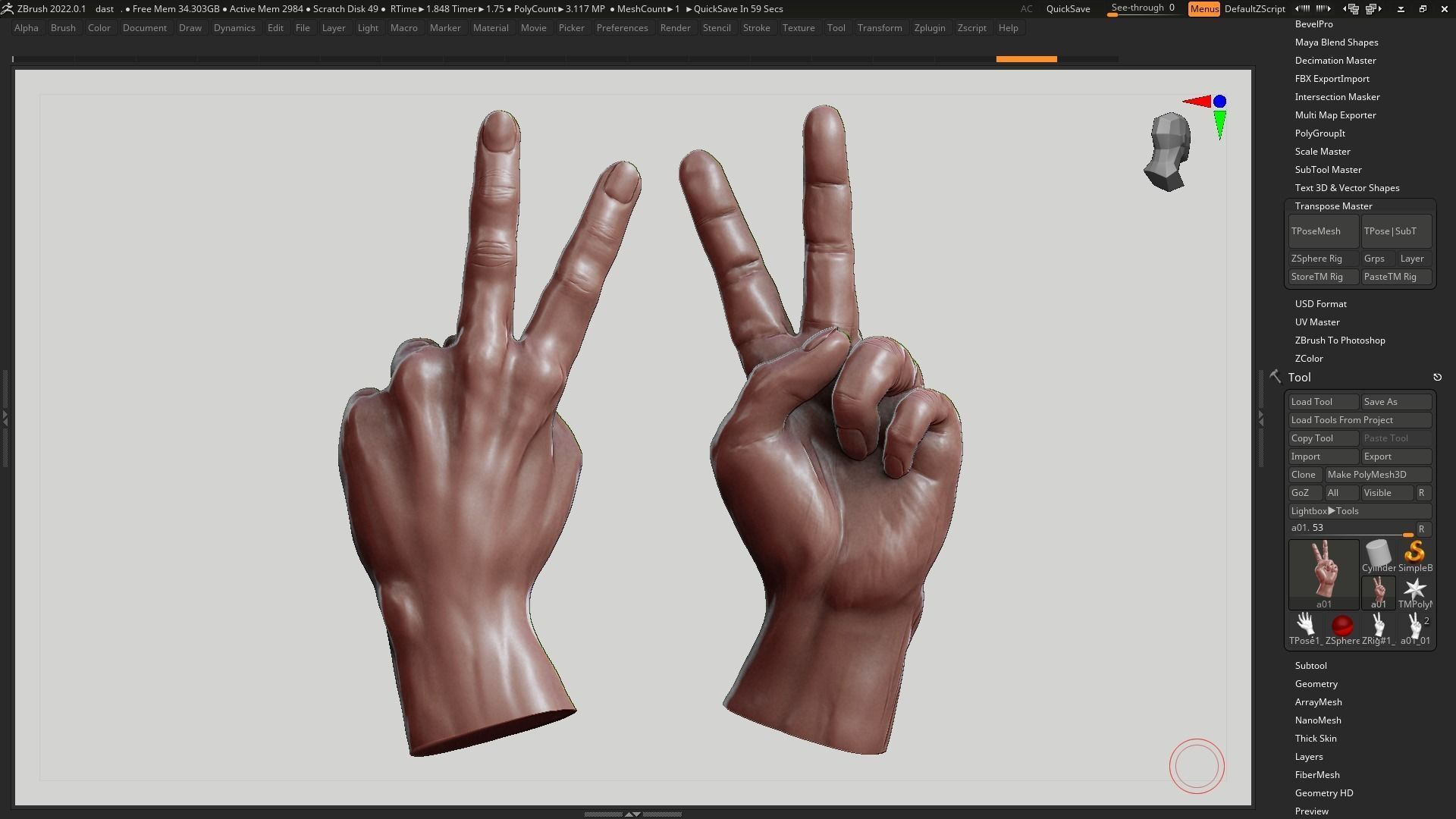The width and height of the screenshot is (1456, 819).
Task: Click the Tool palette restore/refresh icon
Action: [x=1437, y=377]
